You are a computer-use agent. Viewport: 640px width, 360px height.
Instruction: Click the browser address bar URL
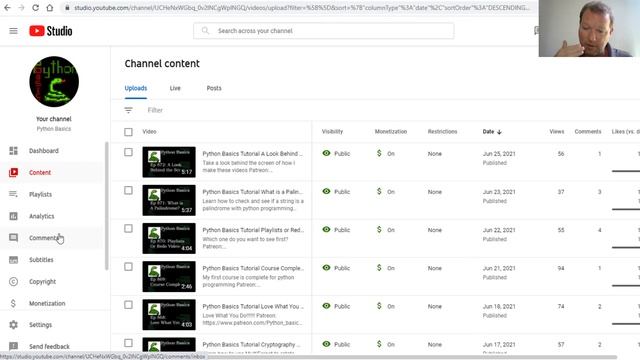tap(301, 8)
